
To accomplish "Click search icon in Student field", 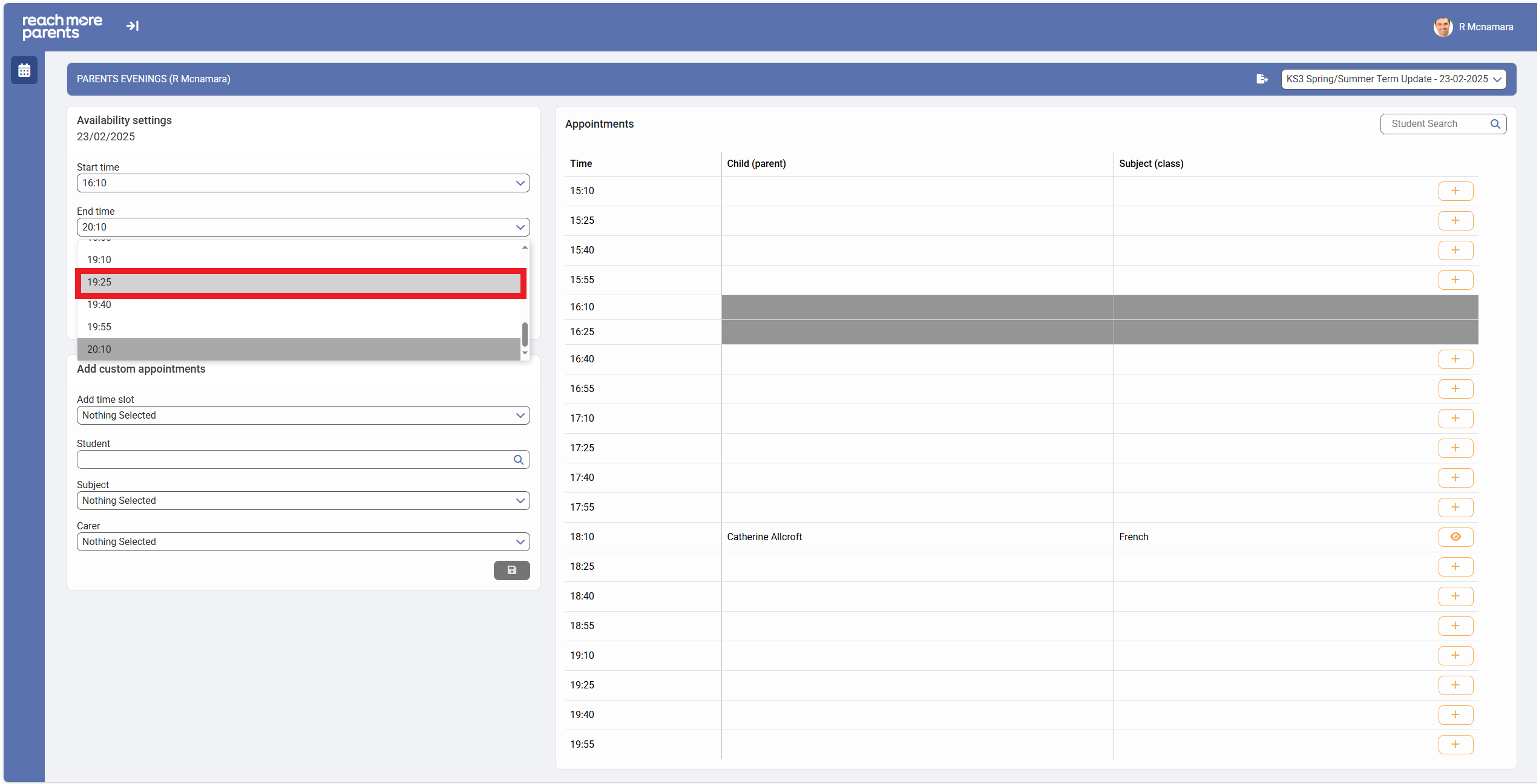I will [518, 460].
